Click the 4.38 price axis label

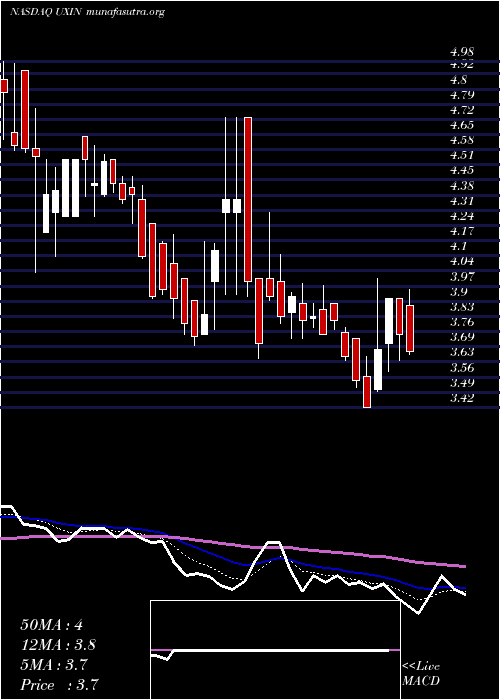[x=462, y=186]
